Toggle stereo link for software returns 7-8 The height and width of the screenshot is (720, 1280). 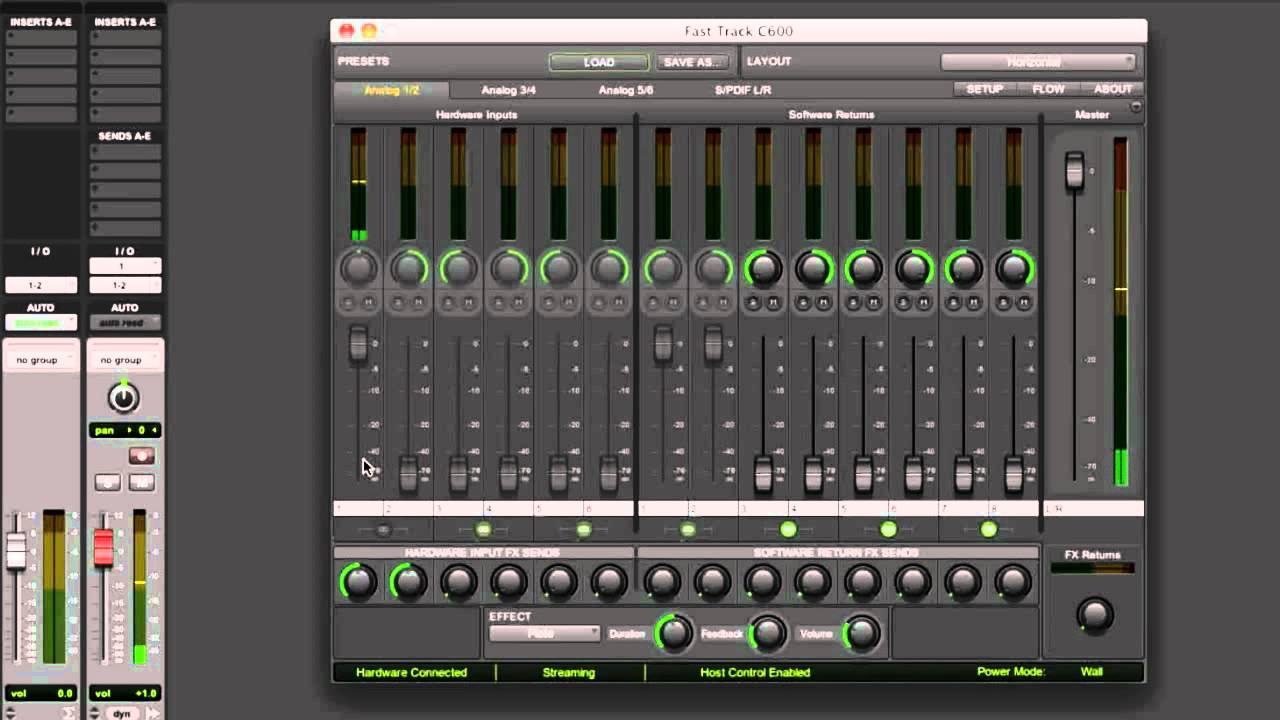(988, 530)
